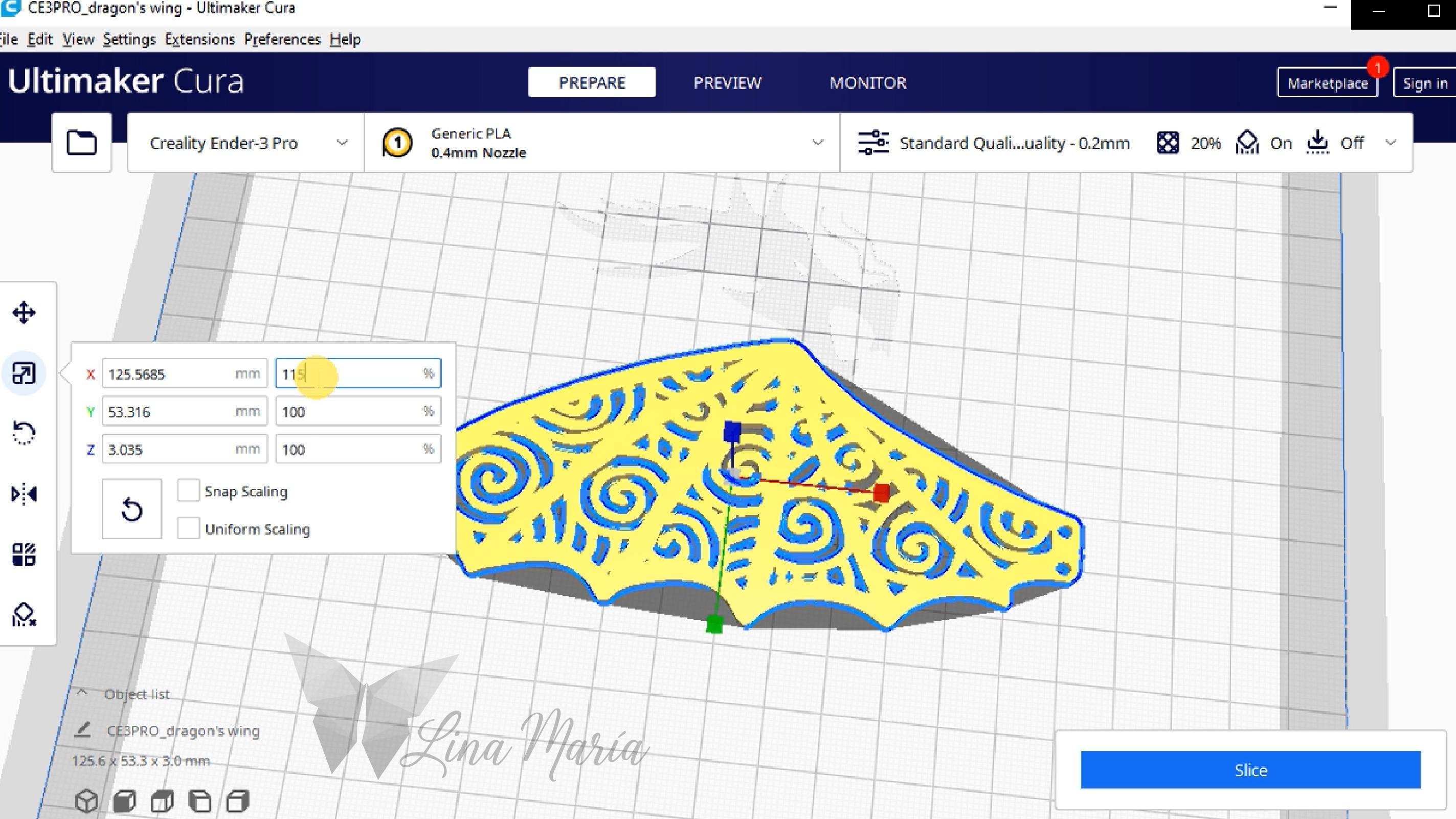Select the Support Blocker tool
The width and height of the screenshot is (1456, 819).
(24, 614)
